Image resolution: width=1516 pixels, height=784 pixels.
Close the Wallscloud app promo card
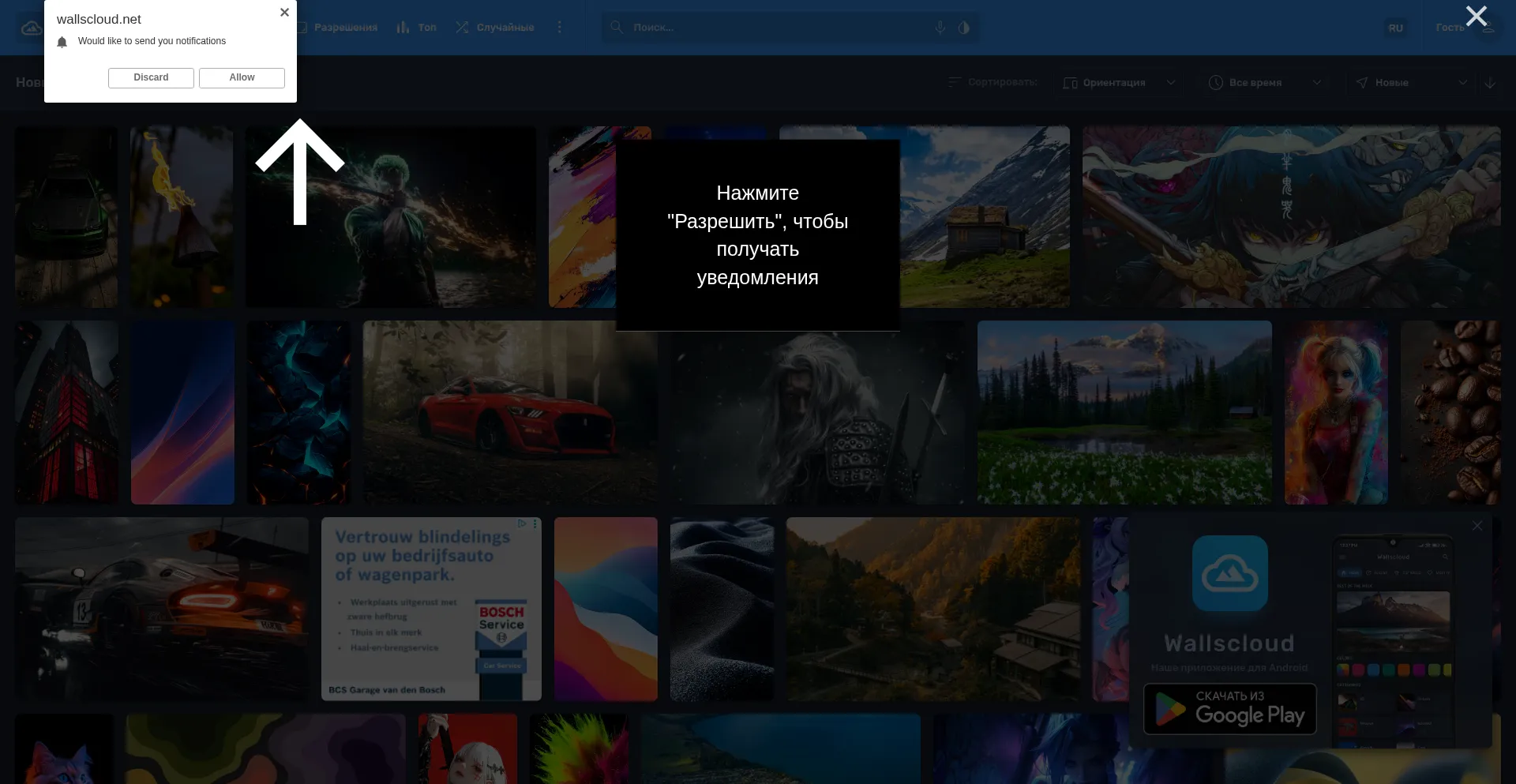pyautogui.click(x=1477, y=526)
